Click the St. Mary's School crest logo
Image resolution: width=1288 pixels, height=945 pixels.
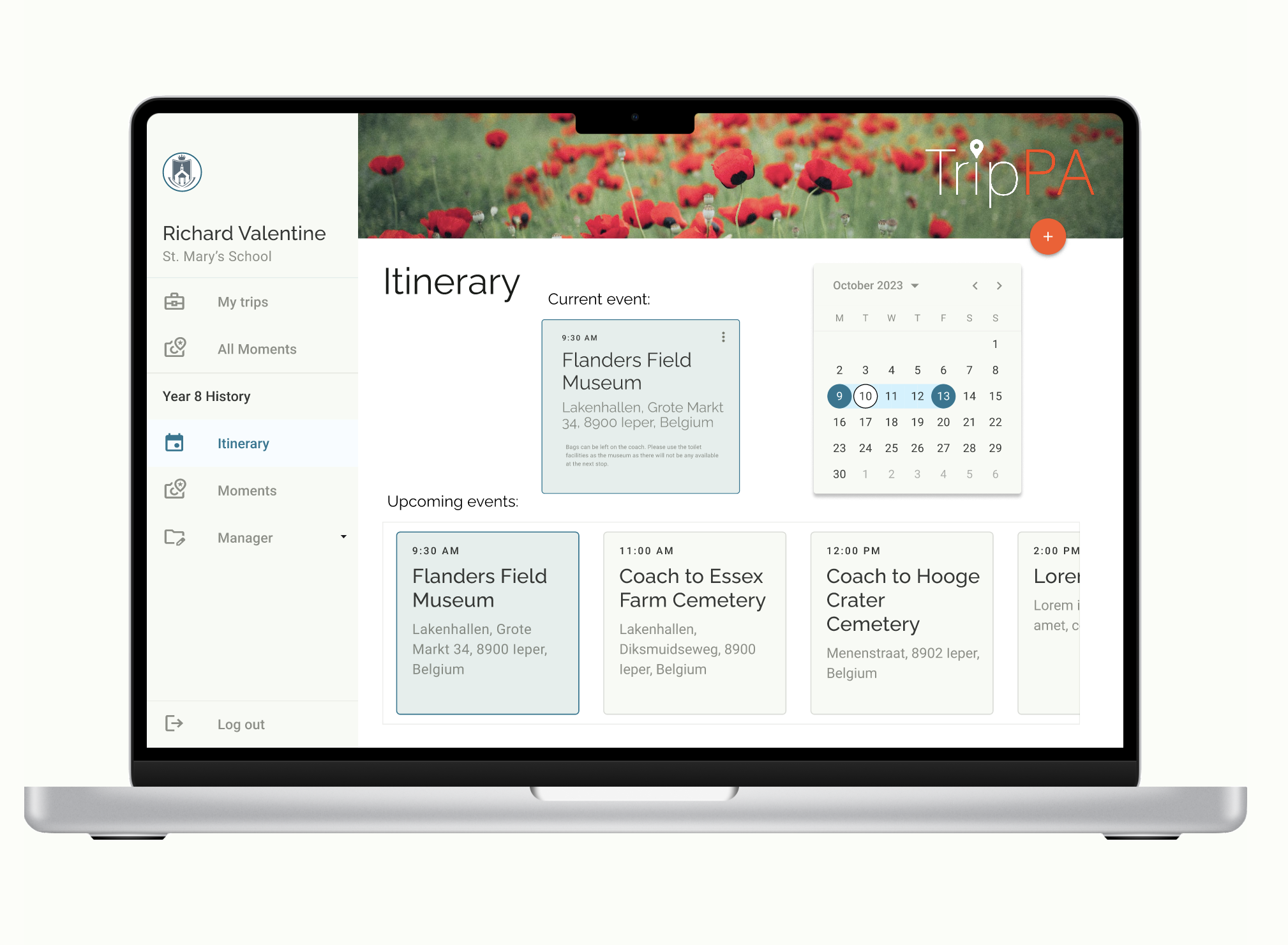click(182, 172)
